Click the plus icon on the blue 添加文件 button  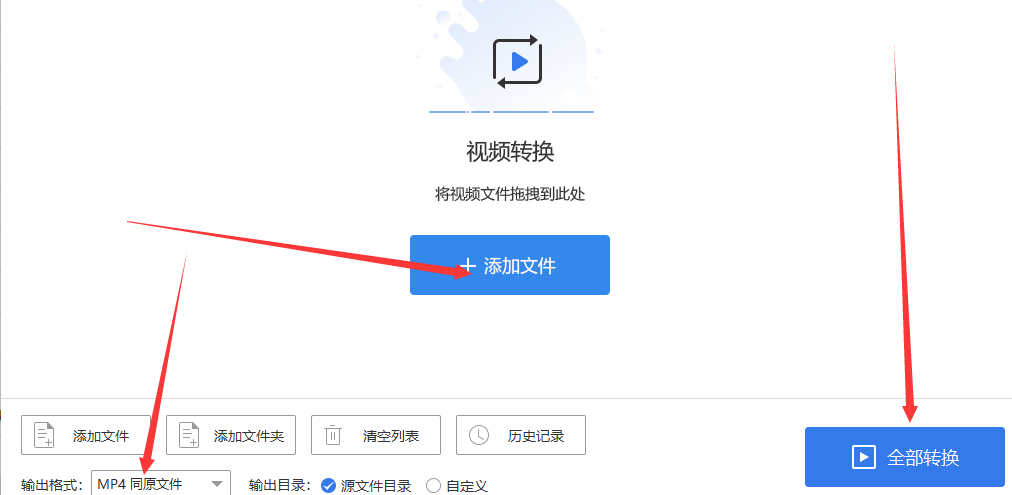click(469, 266)
